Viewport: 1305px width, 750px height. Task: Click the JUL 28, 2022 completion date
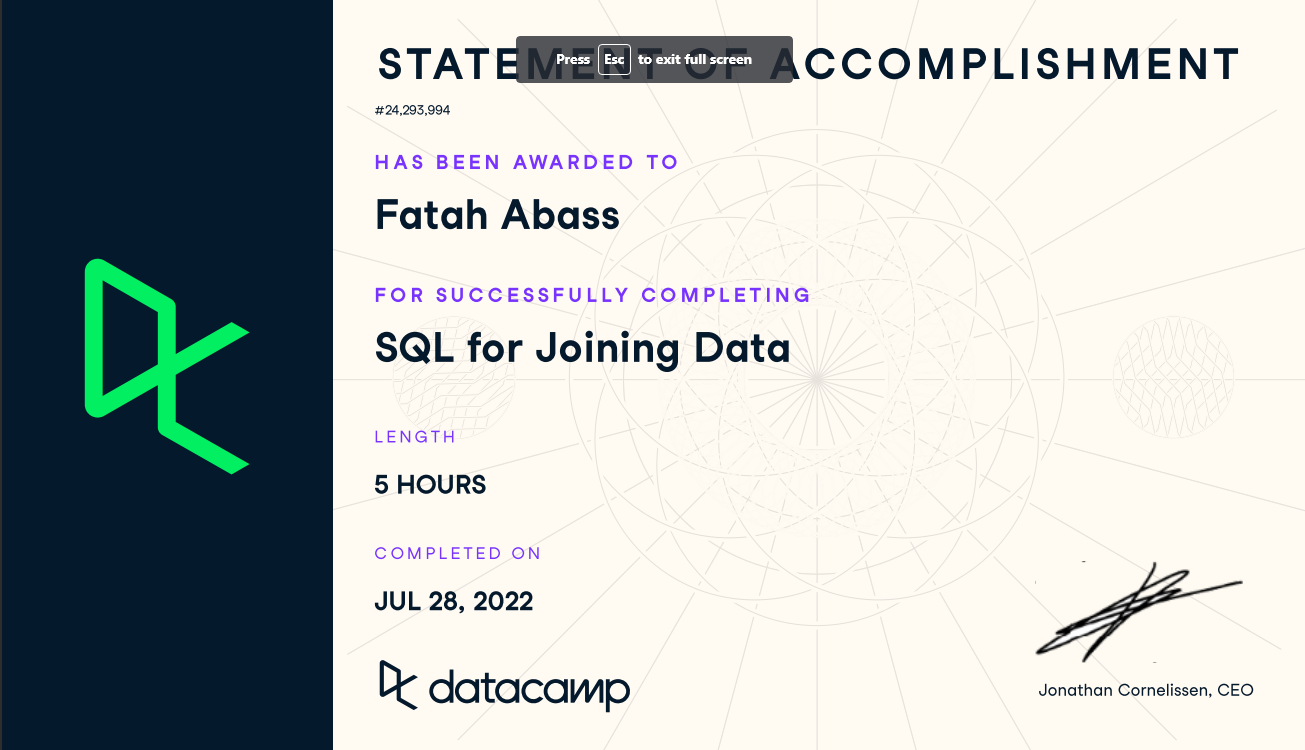[454, 601]
